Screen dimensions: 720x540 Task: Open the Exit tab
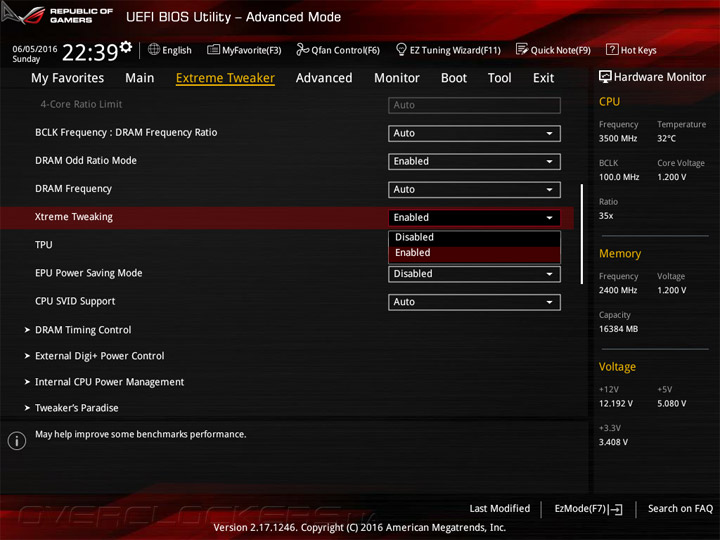coord(544,78)
